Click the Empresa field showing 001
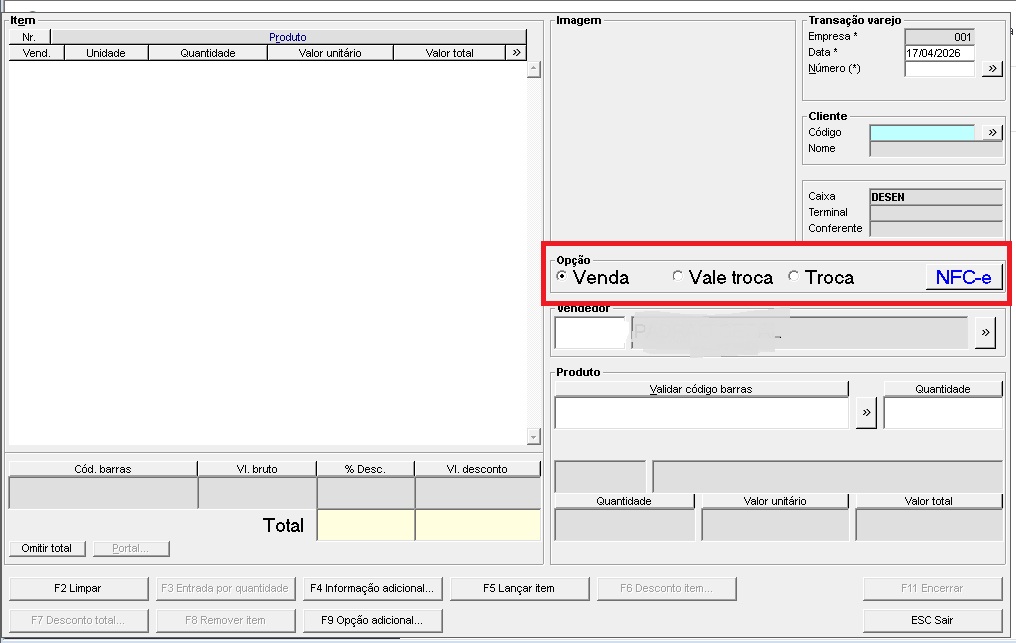This screenshot has width=1016, height=643. click(x=940, y=37)
